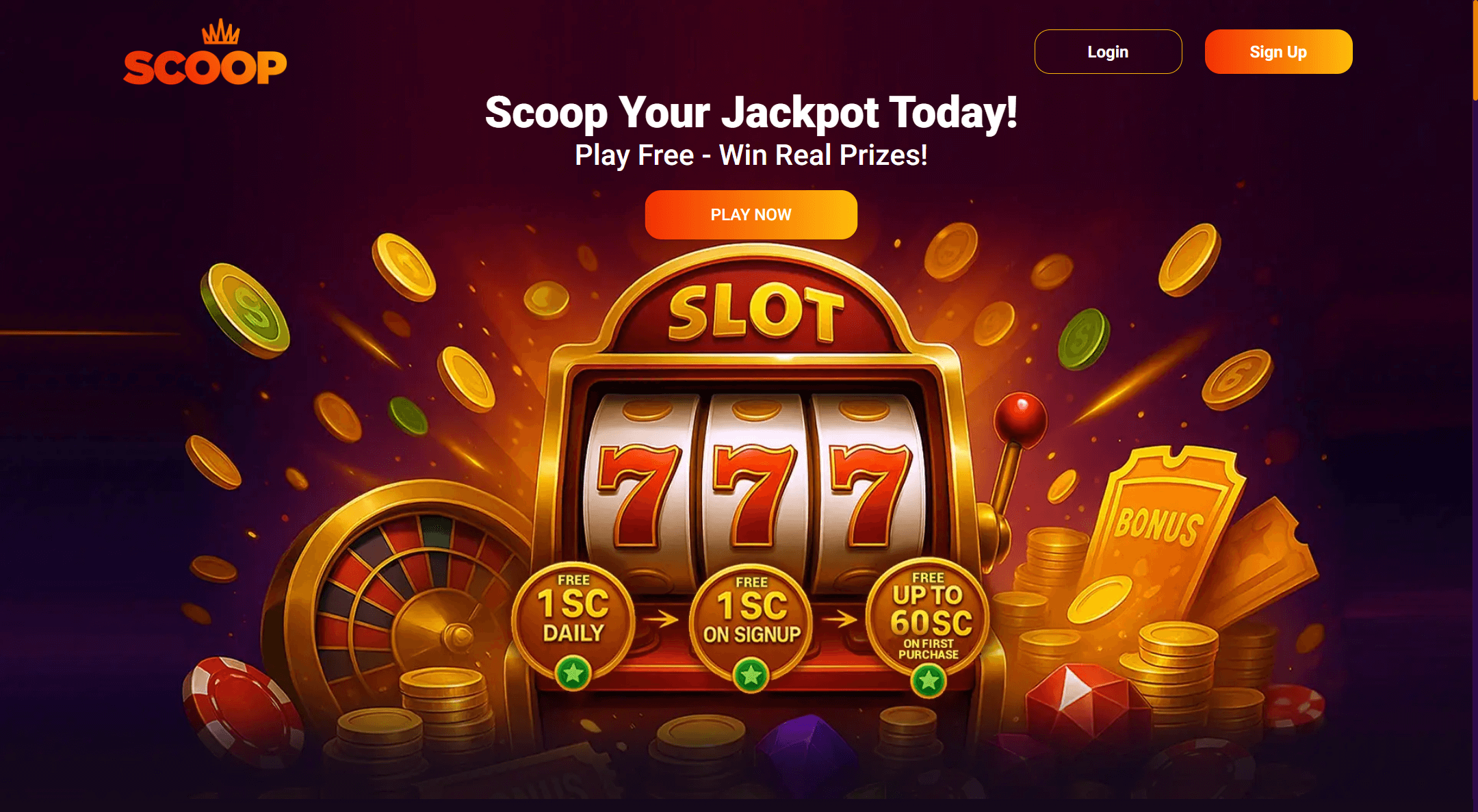
Task: Click the crown icon above Scoop
Action: 220,32
